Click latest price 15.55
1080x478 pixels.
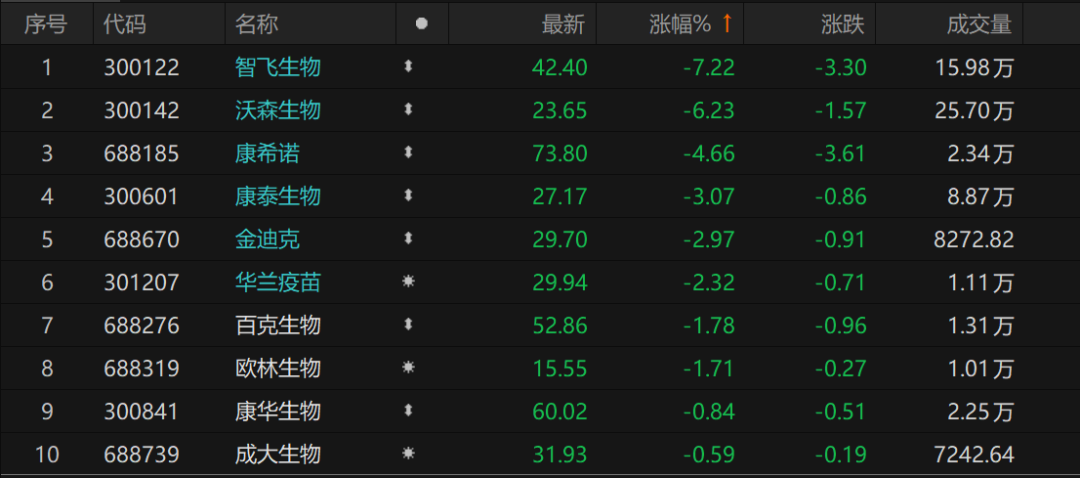[x=560, y=368]
